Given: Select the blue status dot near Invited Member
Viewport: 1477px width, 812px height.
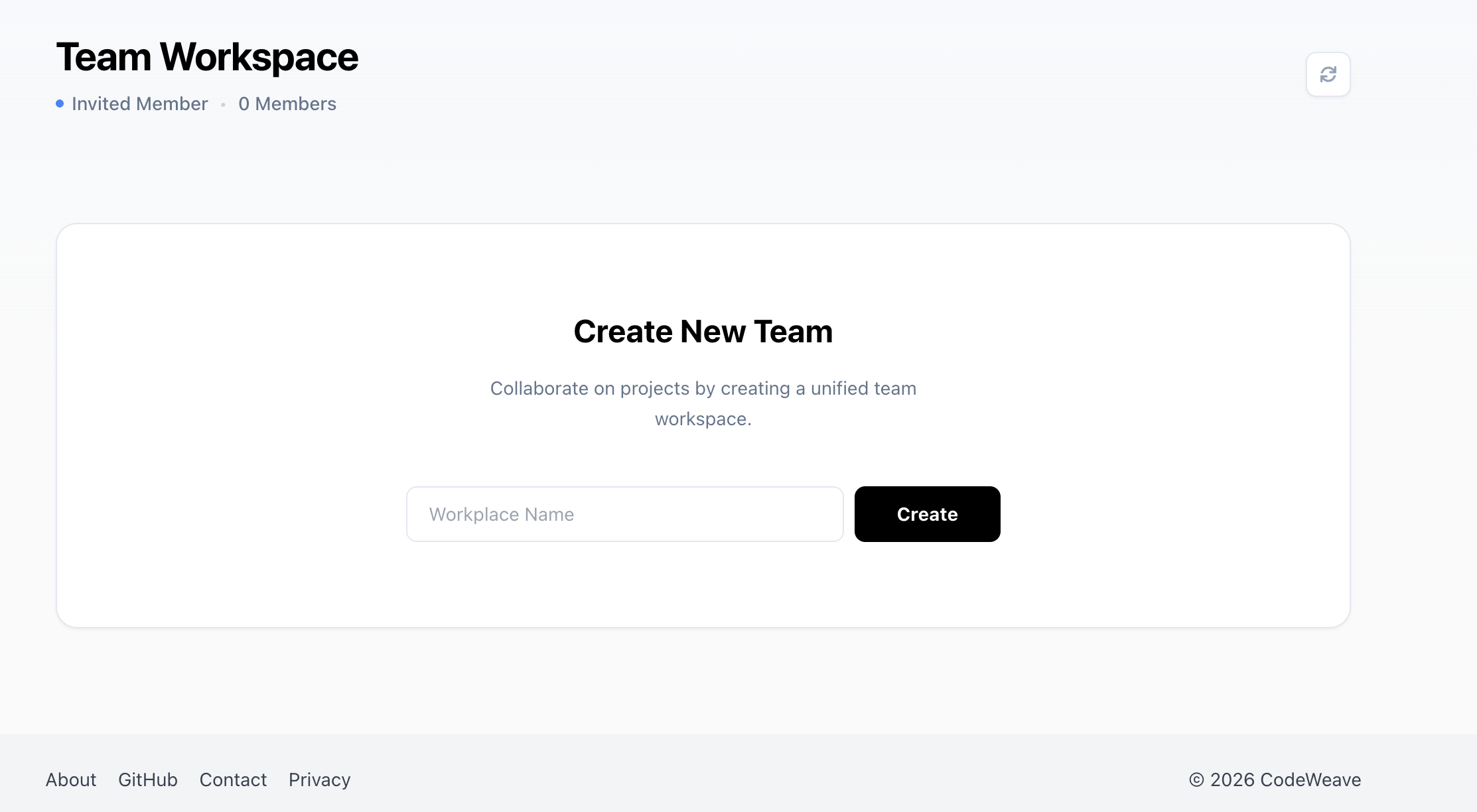Looking at the screenshot, I should 59,103.
